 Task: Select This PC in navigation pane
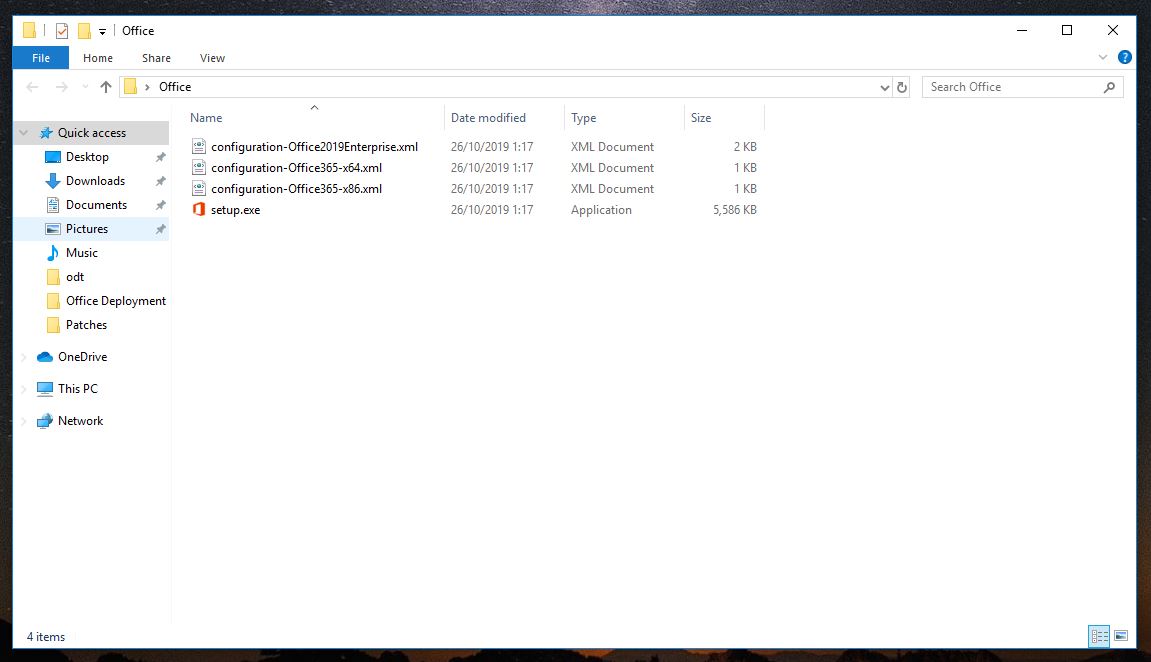click(77, 389)
